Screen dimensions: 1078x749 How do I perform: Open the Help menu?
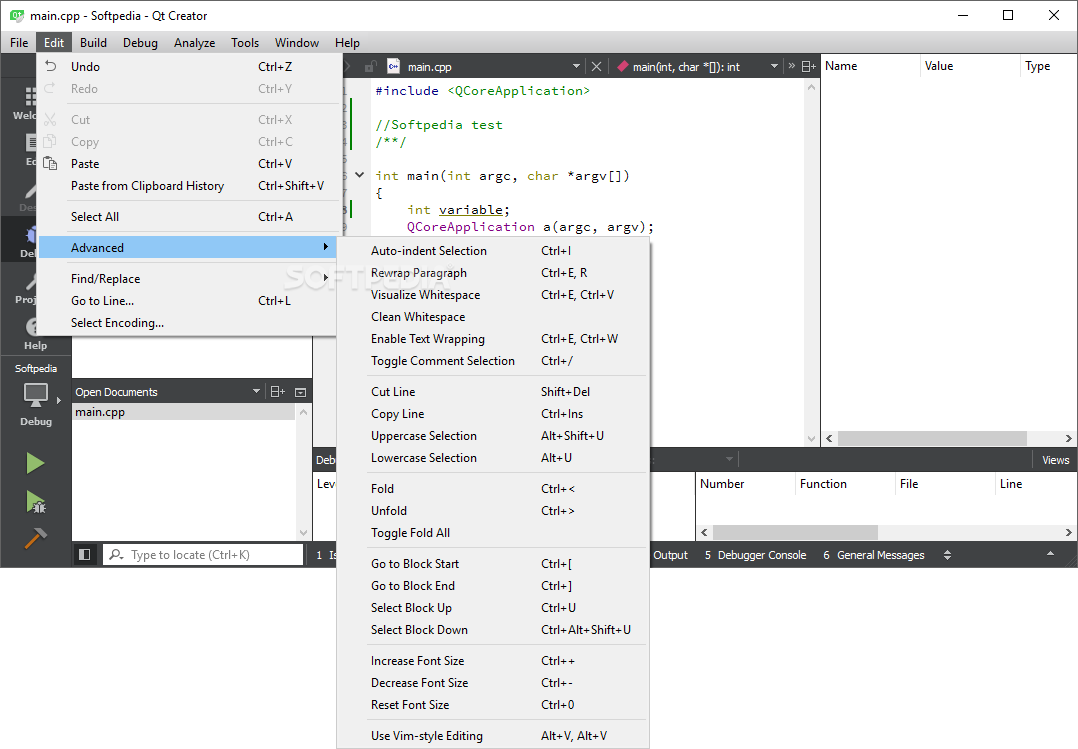pyautogui.click(x=347, y=43)
